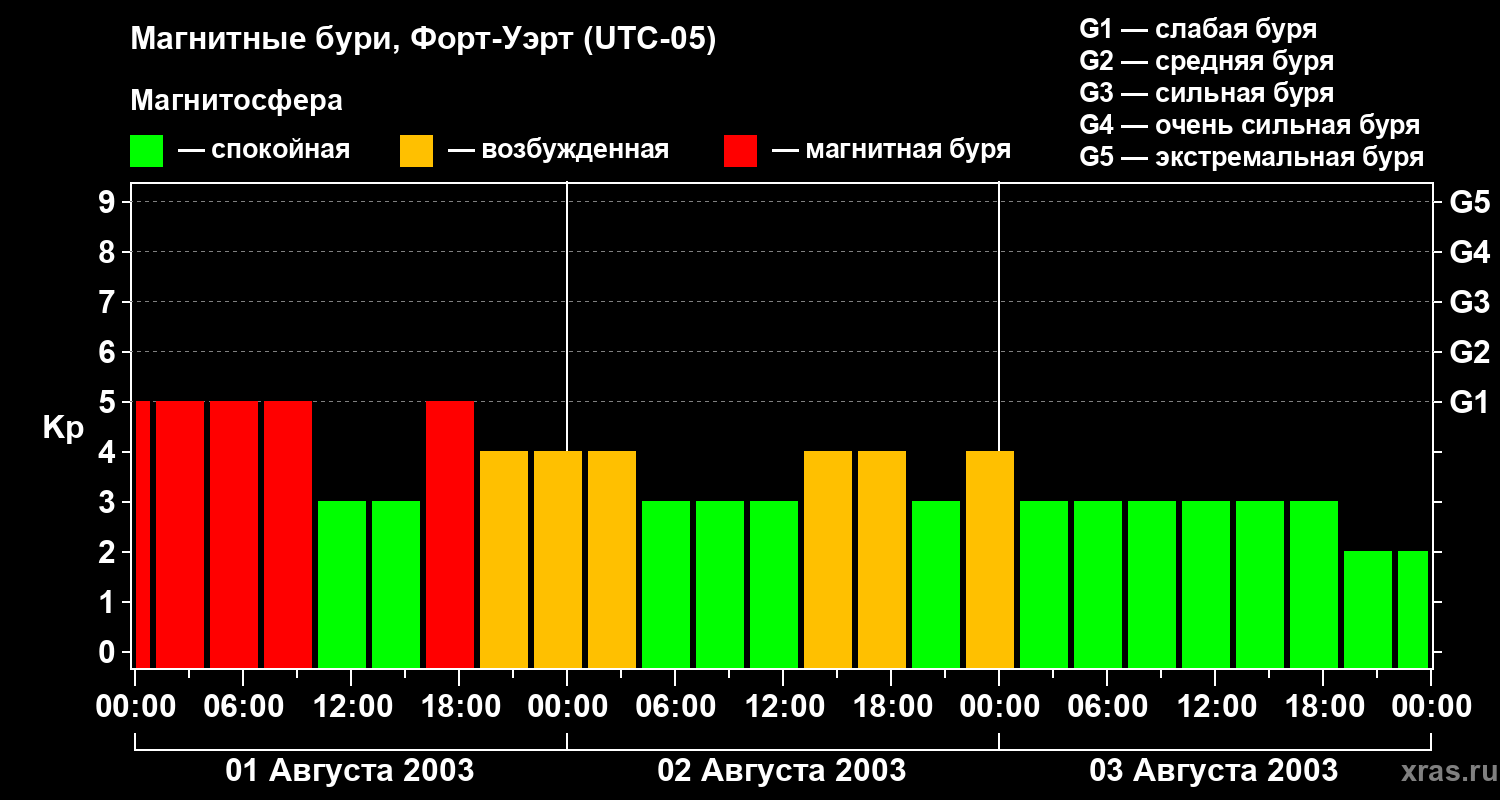Click the 'G3' label on the right axis
The width and height of the screenshot is (1500, 800).
1469,302
